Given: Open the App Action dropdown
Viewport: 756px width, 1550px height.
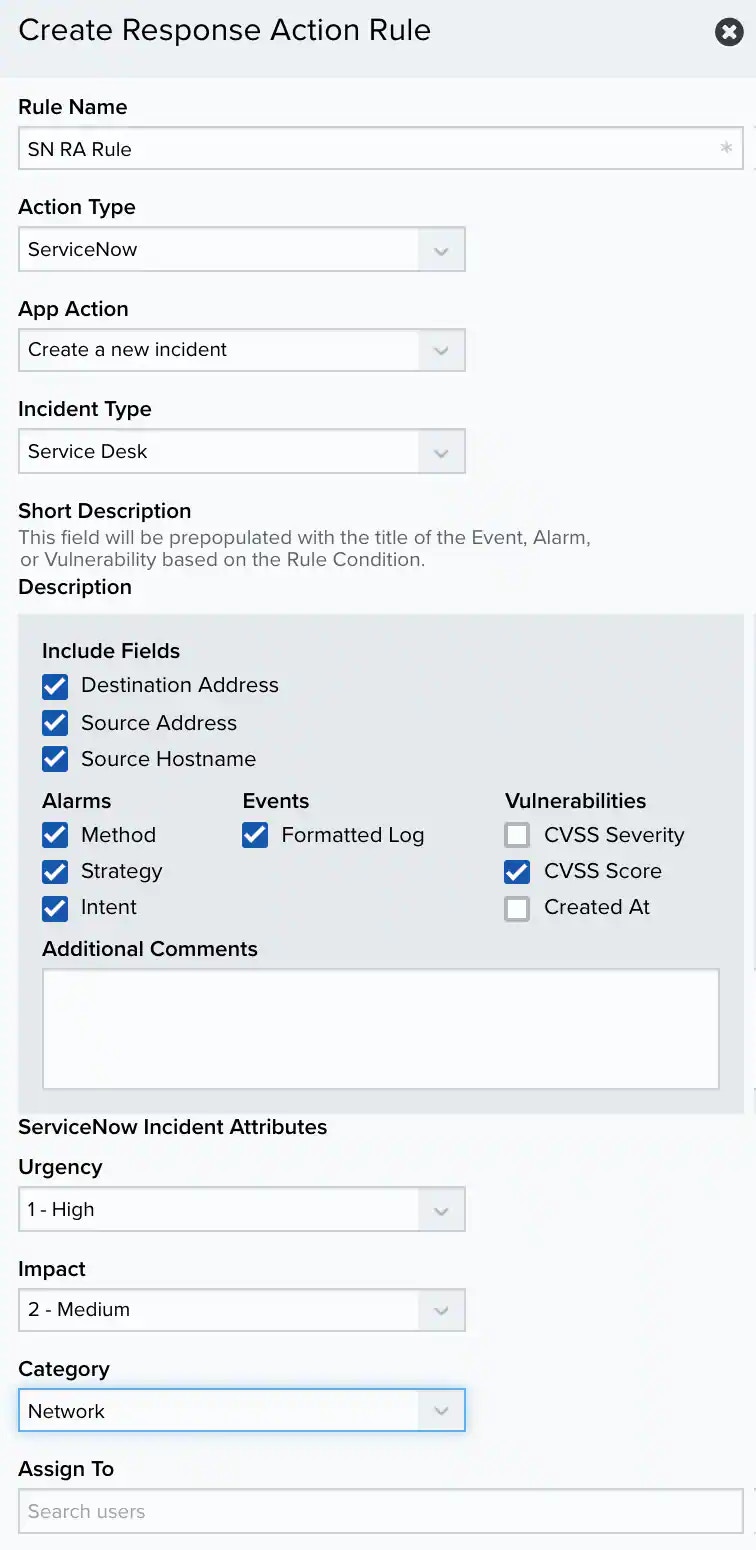Looking at the screenshot, I should pos(242,350).
